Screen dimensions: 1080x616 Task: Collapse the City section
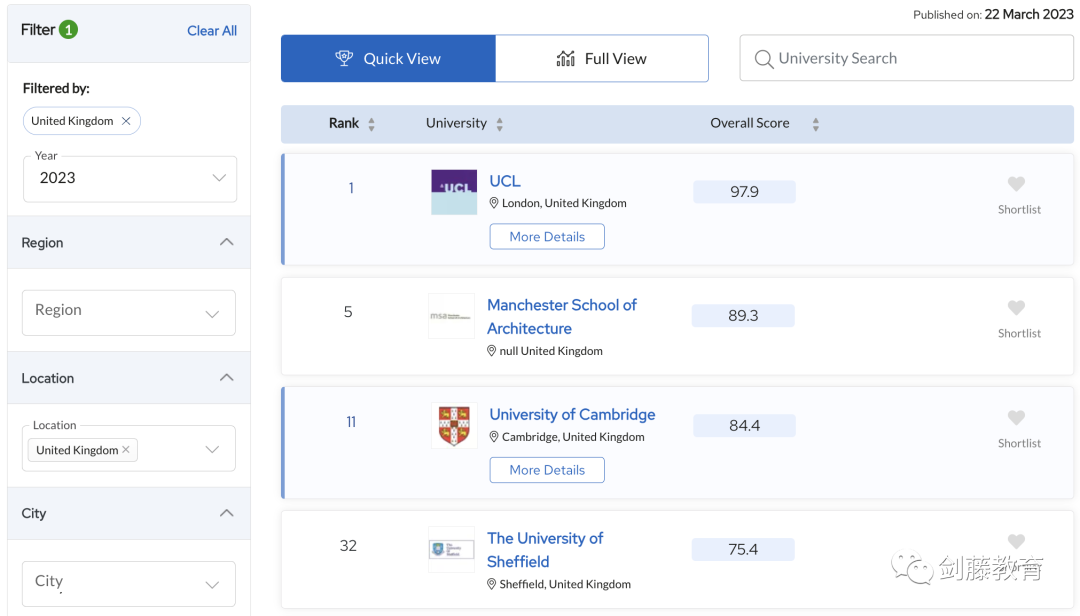[227, 513]
